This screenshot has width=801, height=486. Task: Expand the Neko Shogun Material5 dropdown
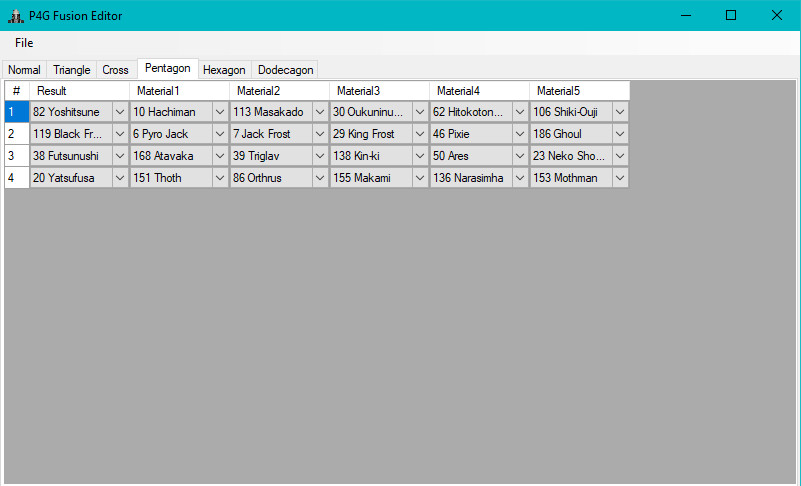pos(620,156)
